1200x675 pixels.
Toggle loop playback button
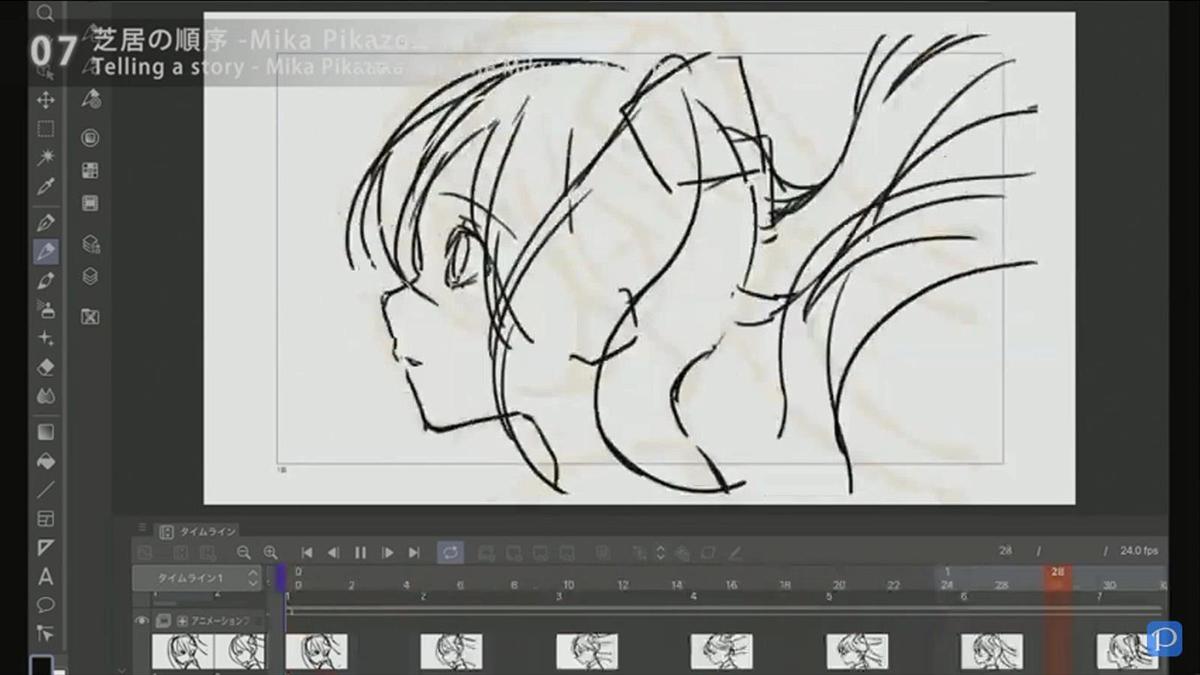coord(450,552)
